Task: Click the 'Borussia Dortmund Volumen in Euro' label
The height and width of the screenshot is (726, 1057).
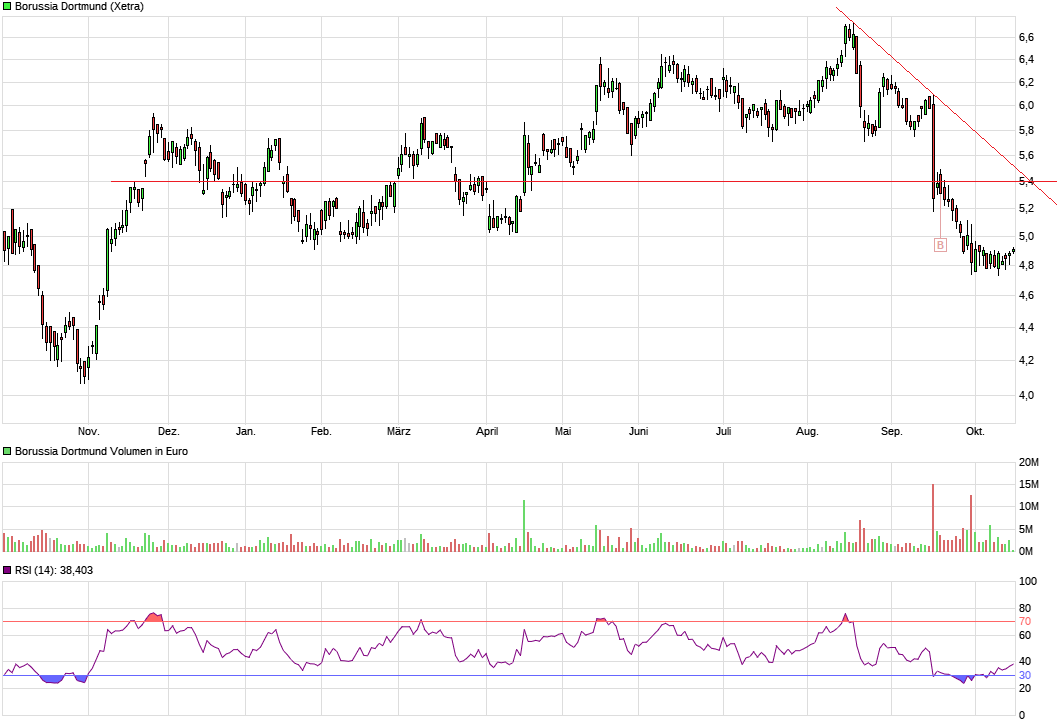Action: pos(101,452)
